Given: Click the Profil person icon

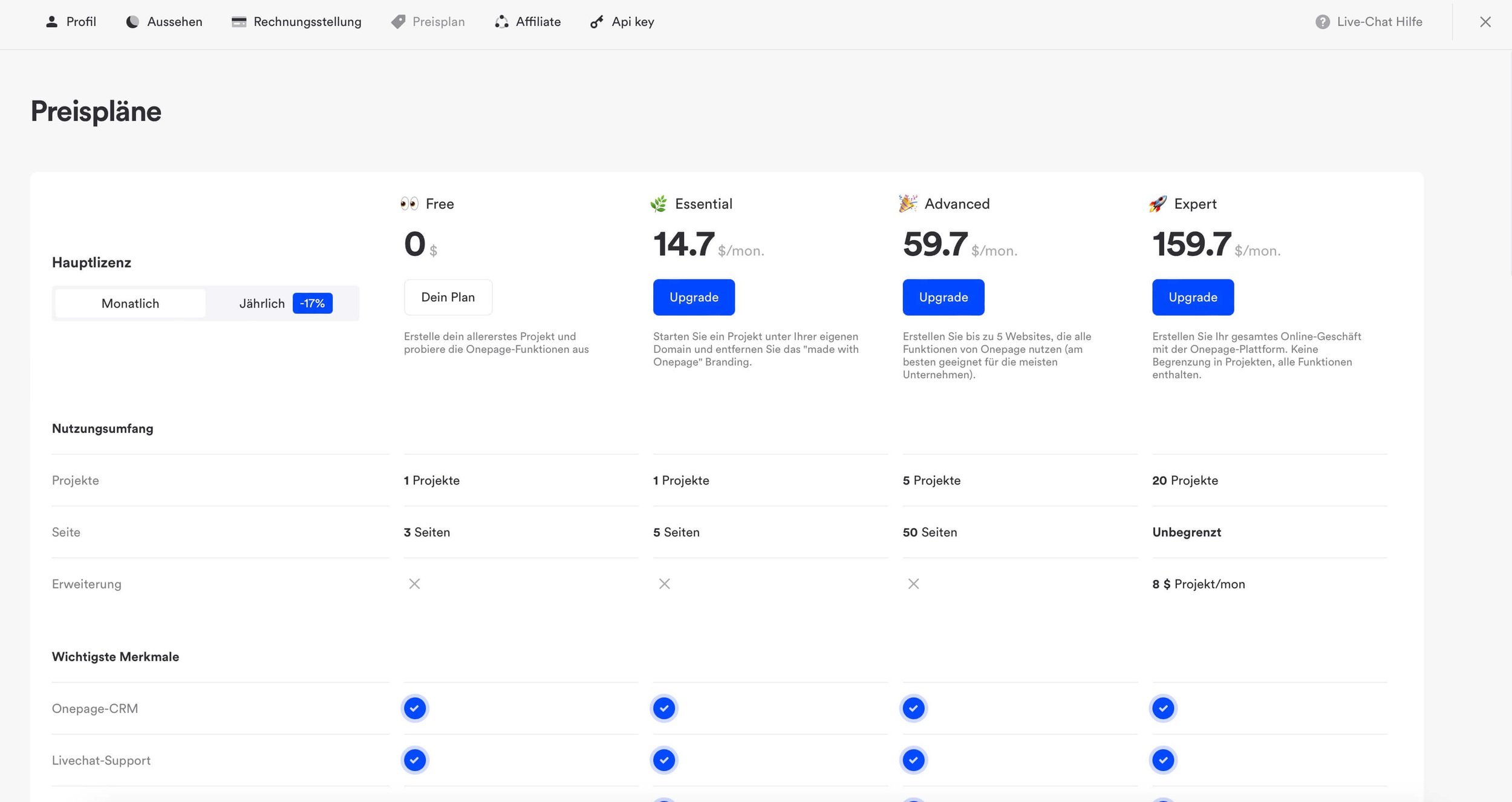Looking at the screenshot, I should coord(52,22).
